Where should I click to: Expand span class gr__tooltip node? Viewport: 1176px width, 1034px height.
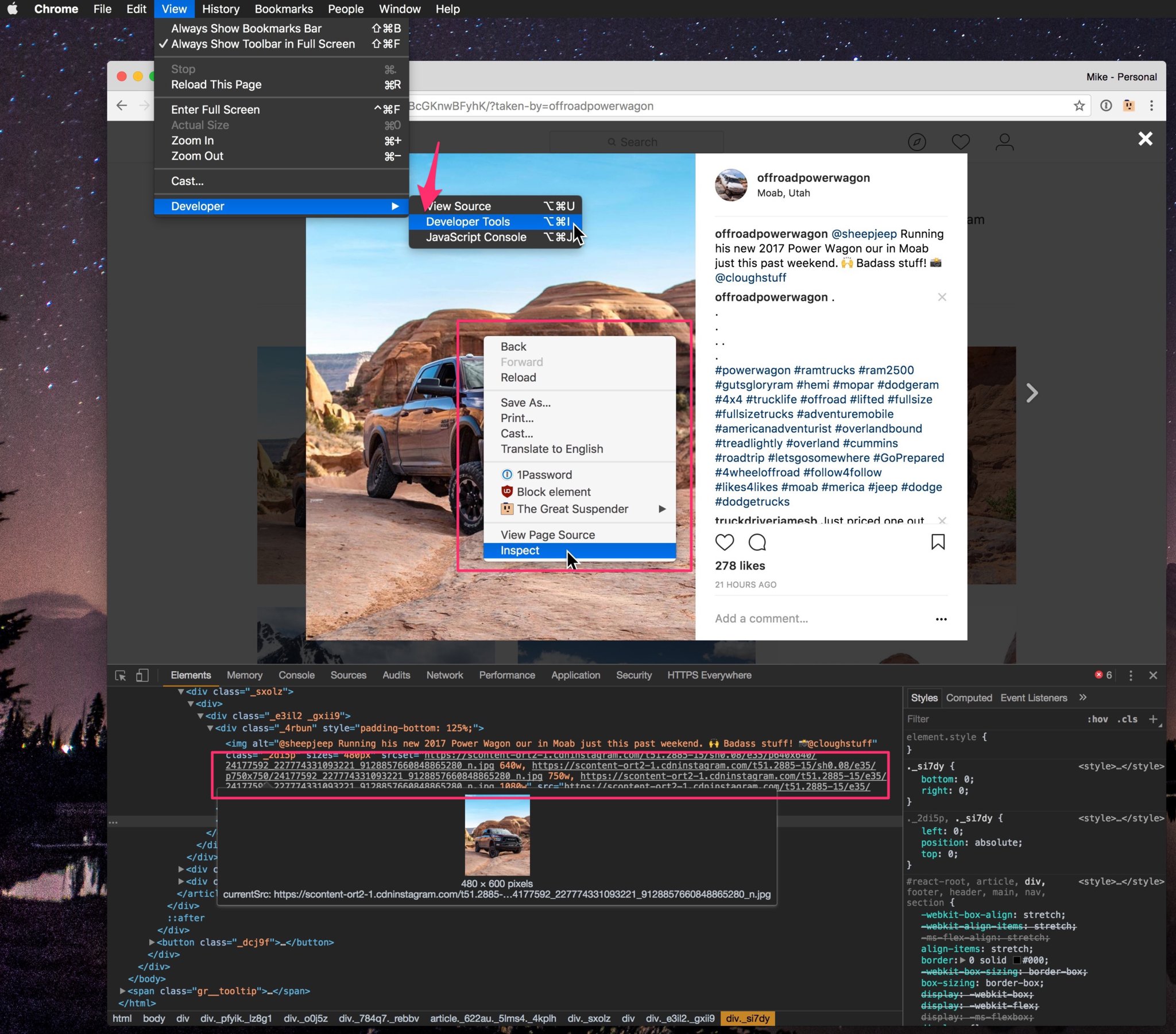pyautogui.click(x=122, y=991)
